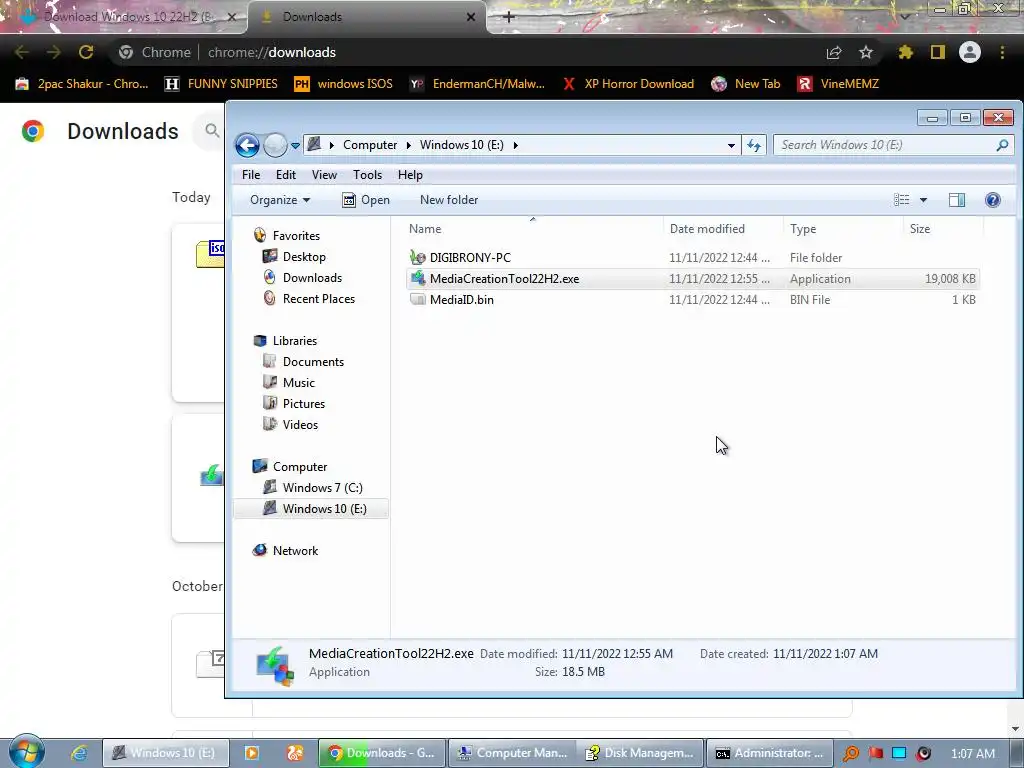Click the New folder button
Image resolution: width=1024 pixels, height=768 pixels.
pos(449,200)
